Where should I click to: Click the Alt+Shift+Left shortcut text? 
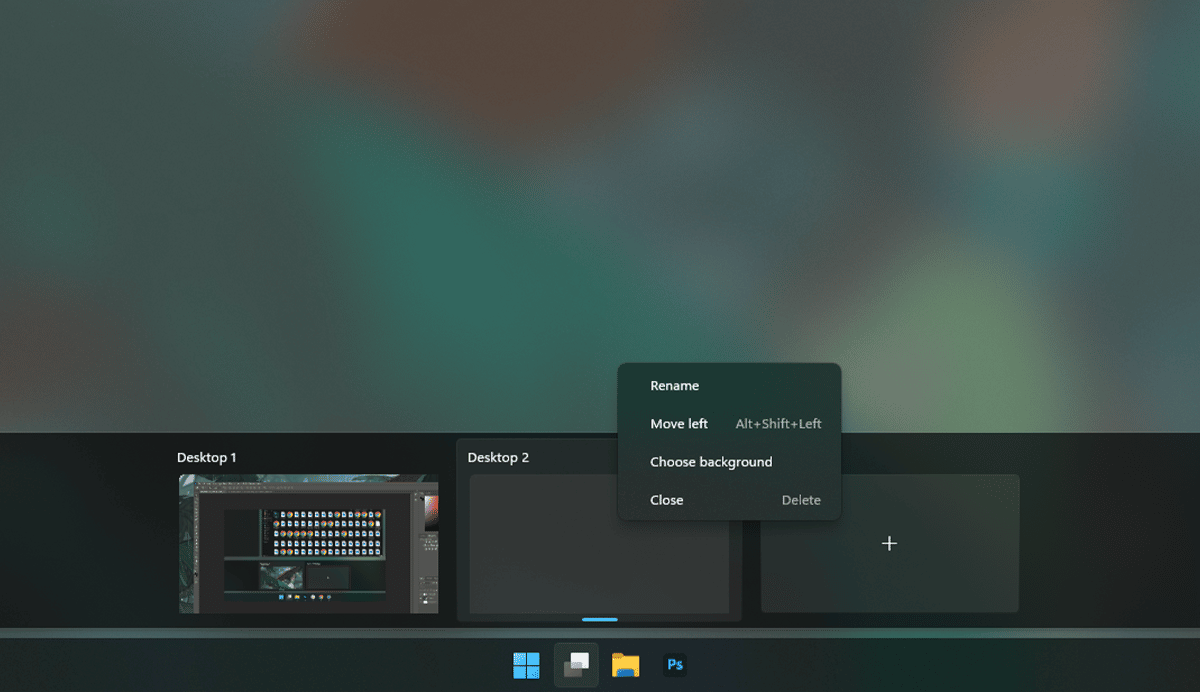point(778,424)
